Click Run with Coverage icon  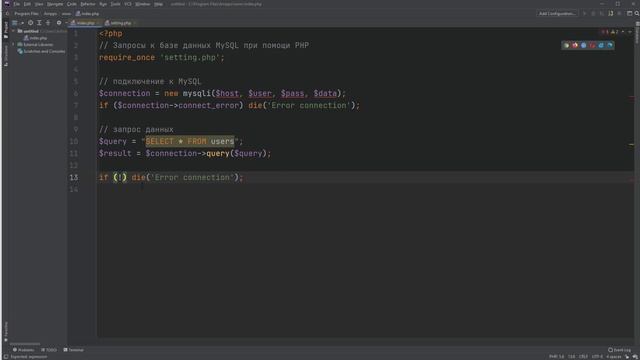[x=602, y=13]
